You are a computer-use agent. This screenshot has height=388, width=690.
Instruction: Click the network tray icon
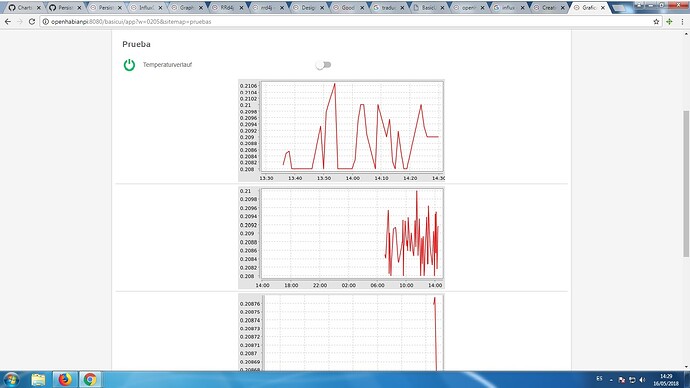click(632, 380)
